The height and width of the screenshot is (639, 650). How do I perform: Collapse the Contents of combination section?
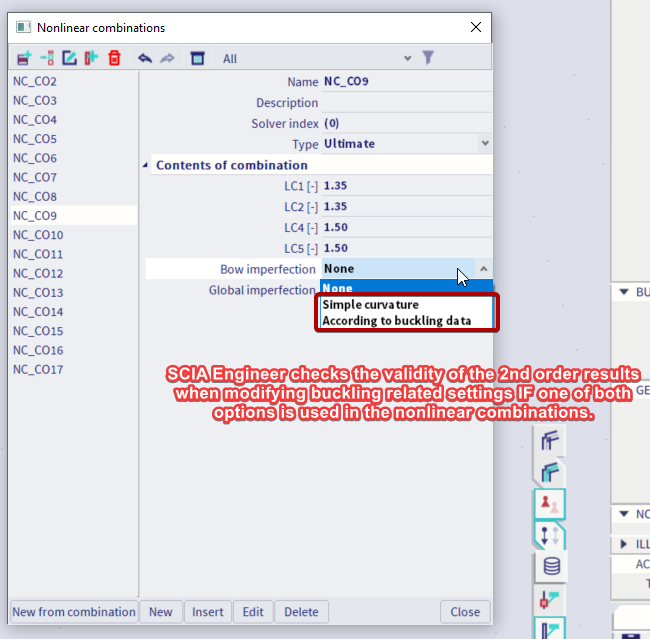click(147, 165)
